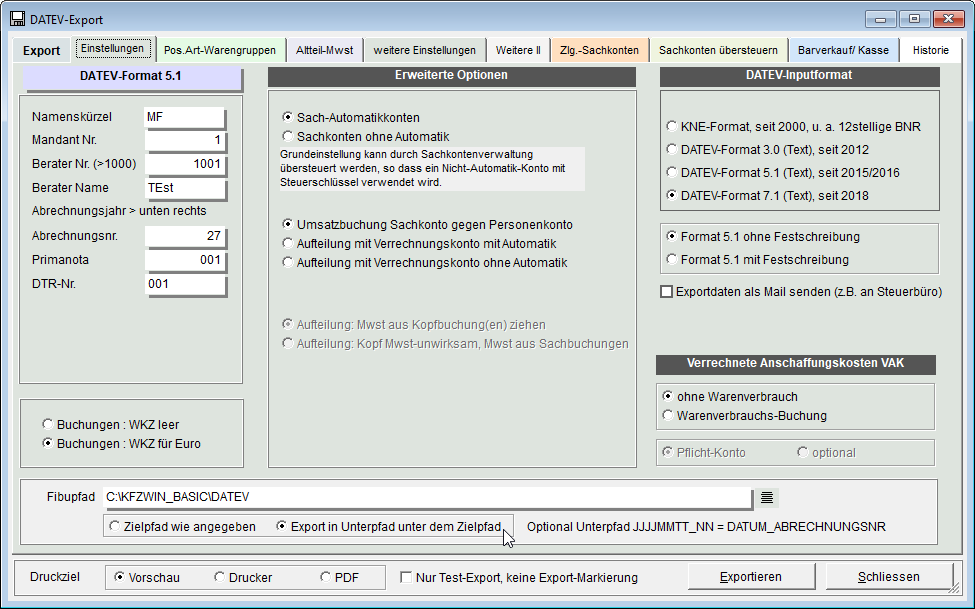The width and height of the screenshot is (975, 609).
Task: Open the Weitere II tab
Action: [x=518, y=50]
